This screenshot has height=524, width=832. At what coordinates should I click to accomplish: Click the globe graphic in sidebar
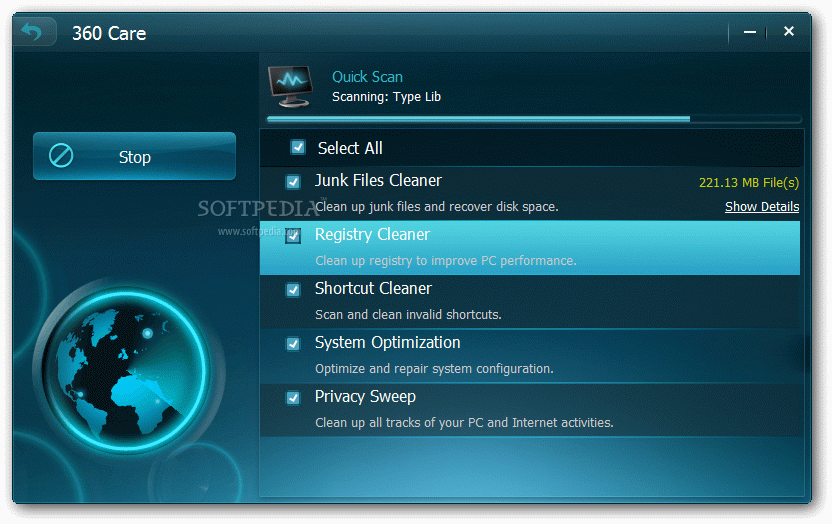click(x=127, y=369)
